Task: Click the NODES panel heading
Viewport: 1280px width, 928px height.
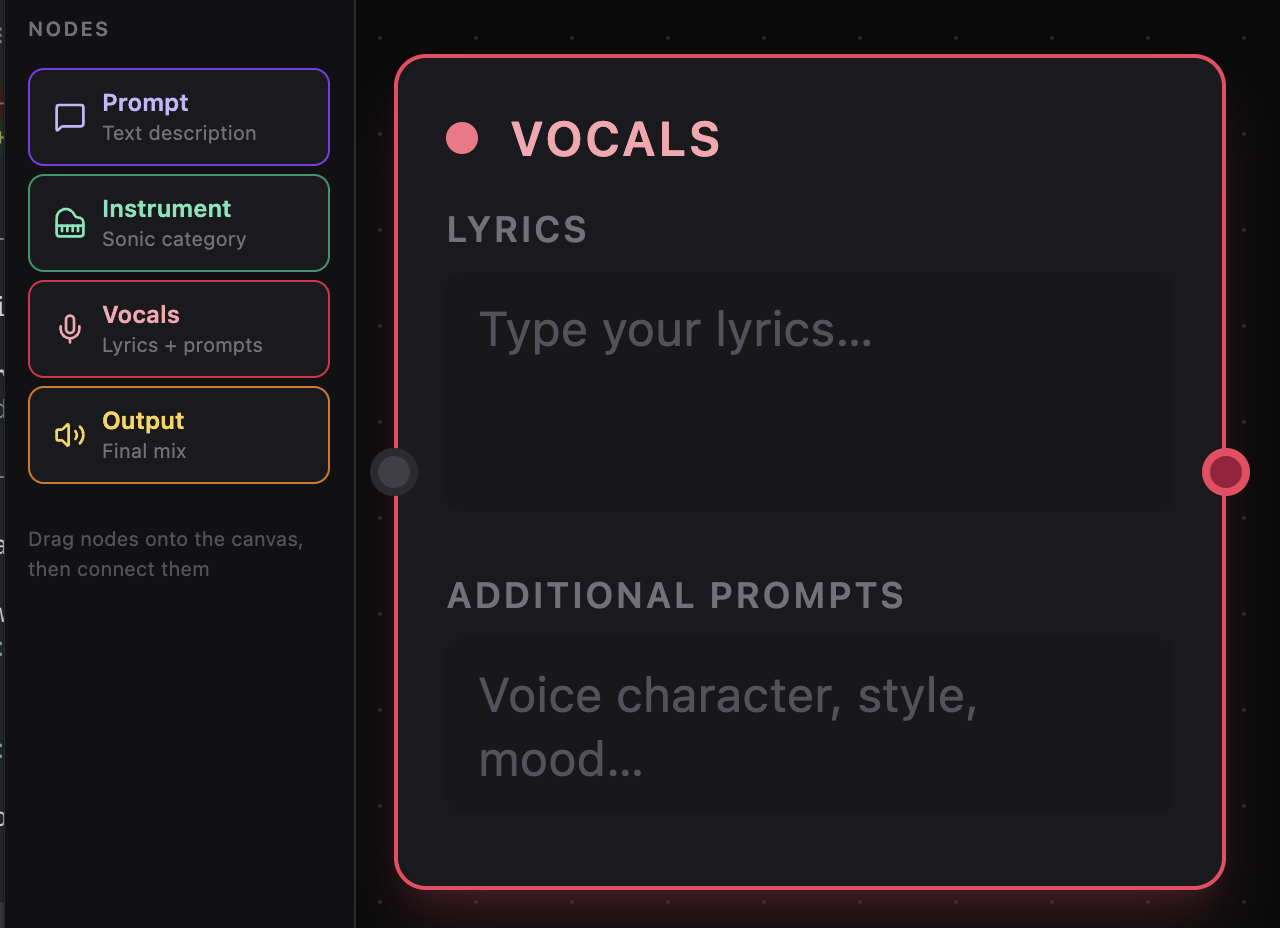Action: (x=68, y=29)
